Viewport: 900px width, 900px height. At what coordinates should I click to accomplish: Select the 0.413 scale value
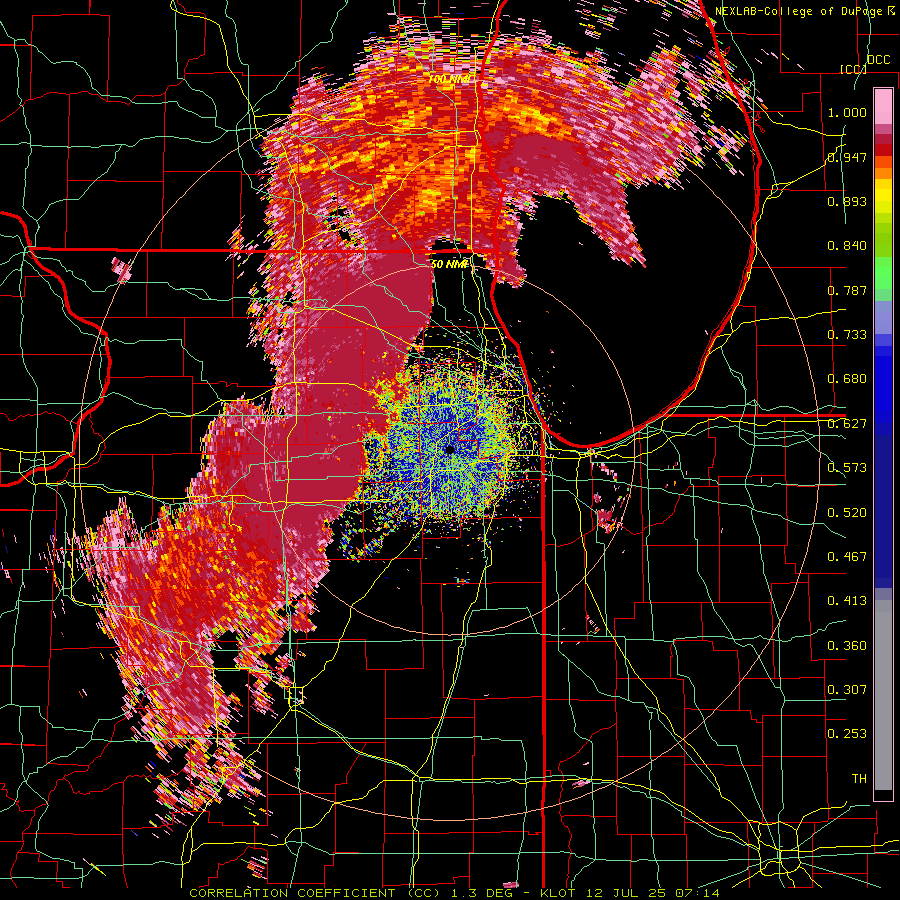pyautogui.click(x=847, y=601)
